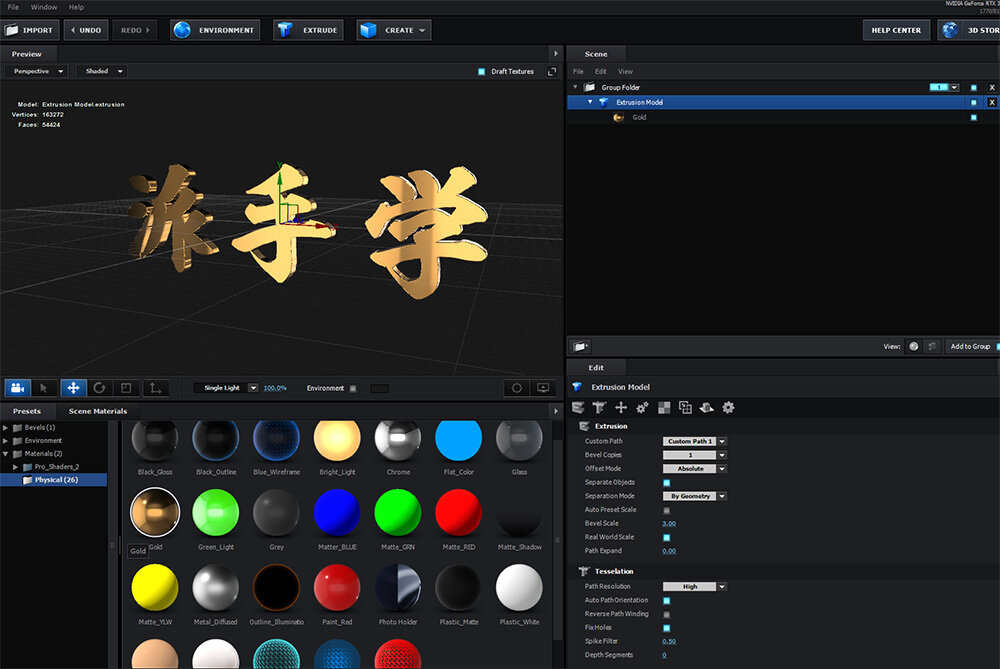Toggle the Draft Textures checkbox
This screenshot has width=1000, height=669.
tap(481, 71)
